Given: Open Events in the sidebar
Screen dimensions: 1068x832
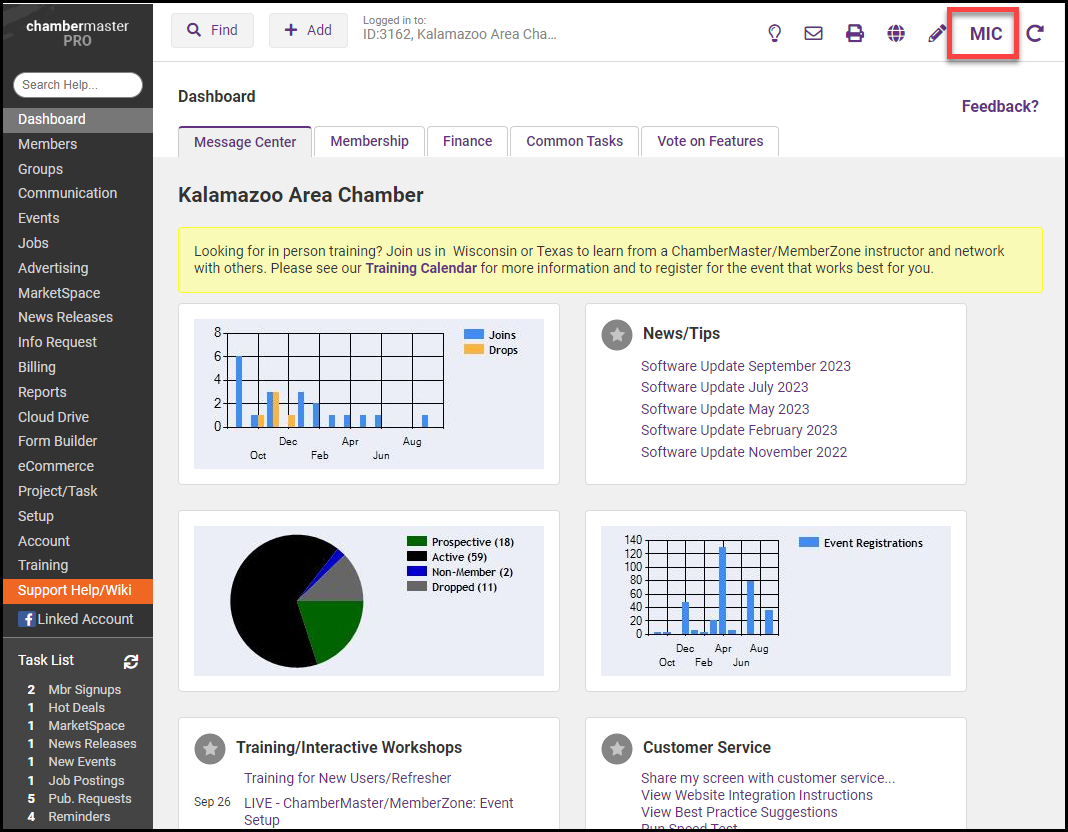Looking at the screenshot, I should click(x=39, y=219).
